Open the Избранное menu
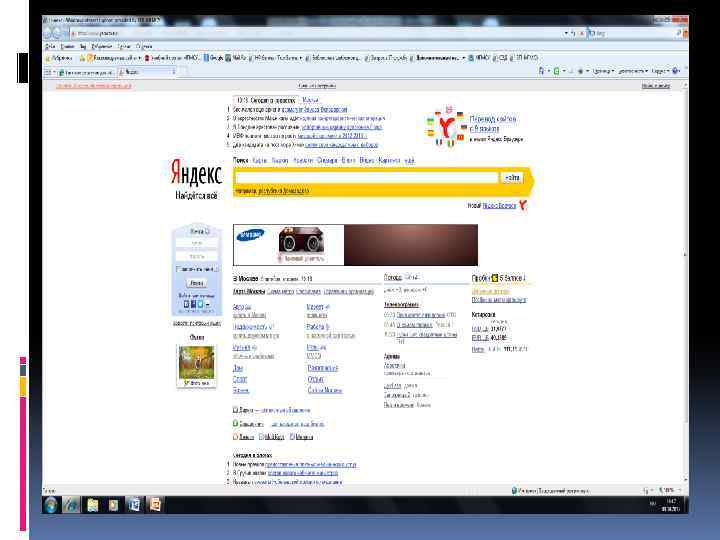Image resolution: width=720 pixels, height=540 pixels. (102, 46)
